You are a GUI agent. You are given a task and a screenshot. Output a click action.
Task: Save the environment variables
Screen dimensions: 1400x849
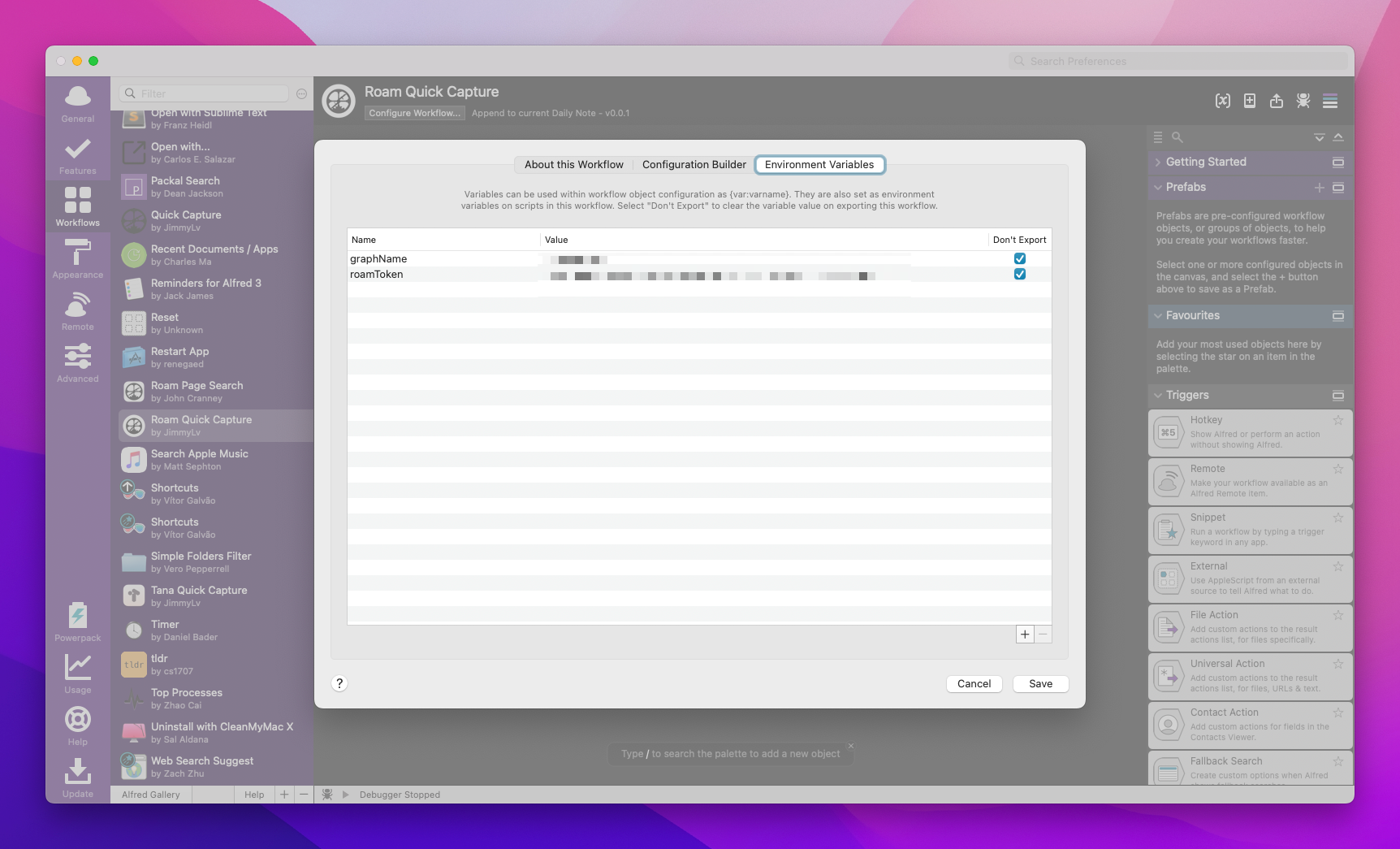[x=1040, y=683]
